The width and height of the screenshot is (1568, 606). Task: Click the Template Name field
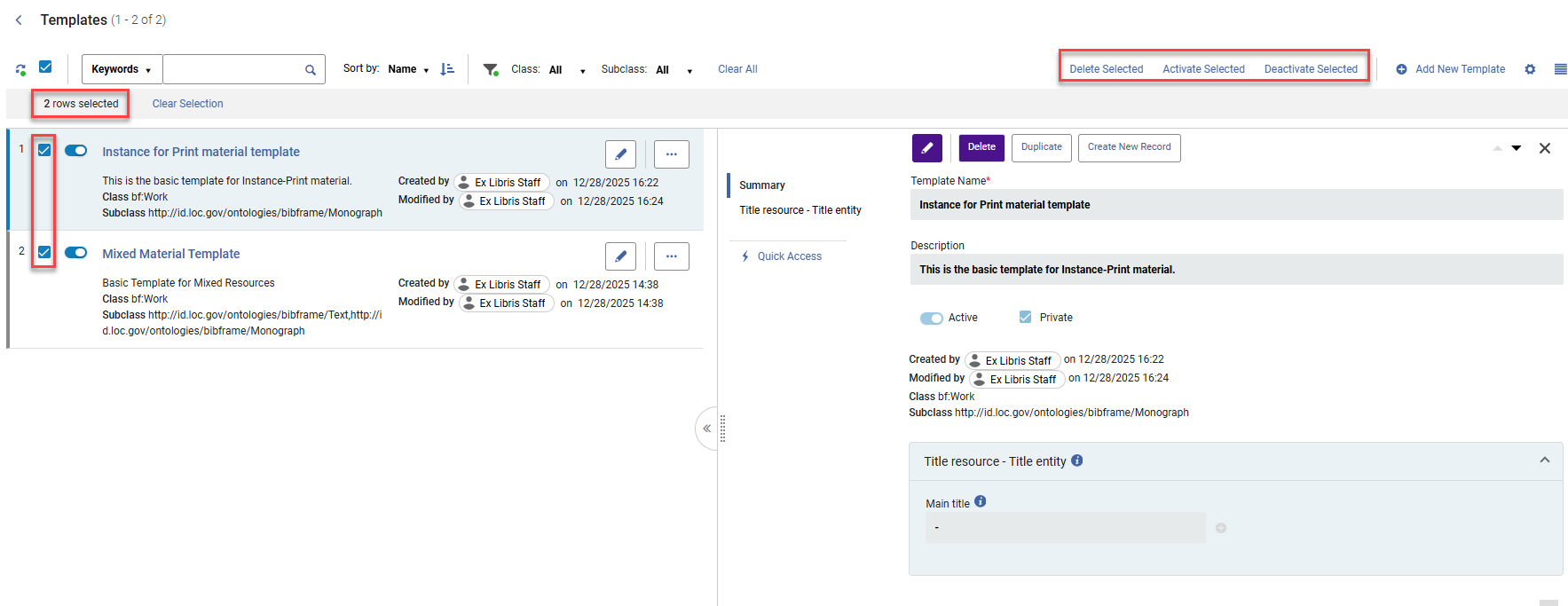pos(1236,205)
